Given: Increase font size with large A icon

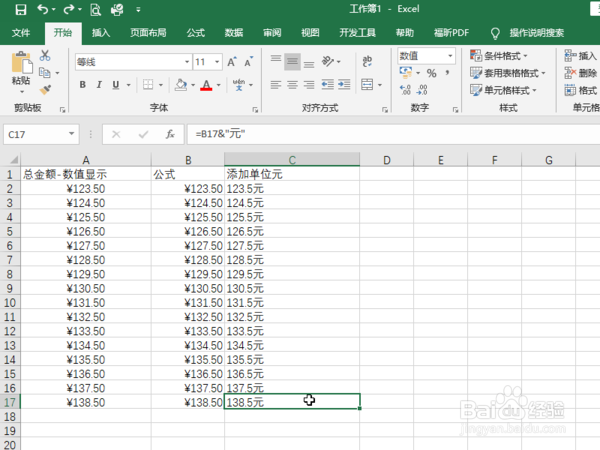Looking at the screenshot, I should 232,62.
